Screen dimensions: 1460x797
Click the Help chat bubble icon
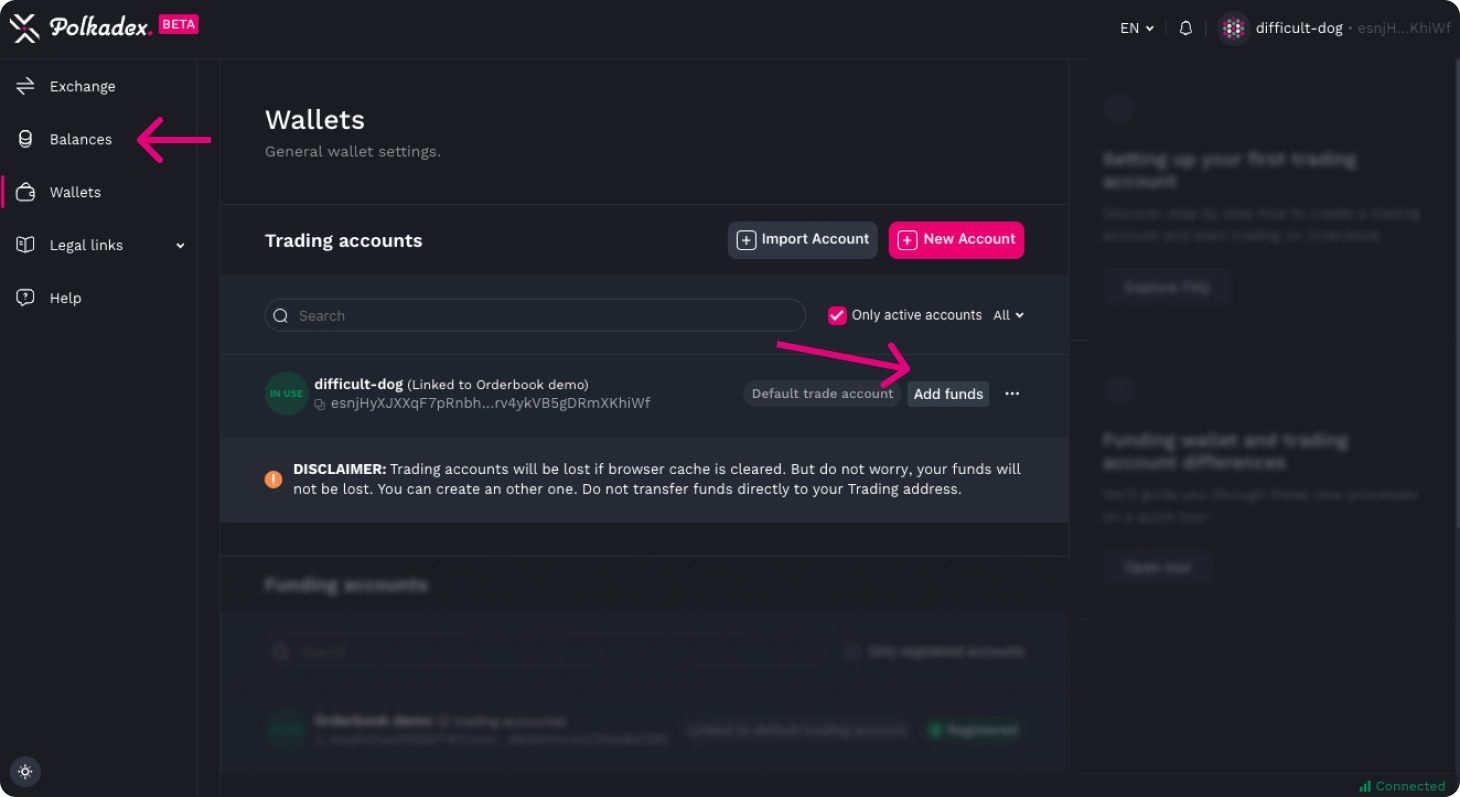pyautogui.click(x=25, y=298)
